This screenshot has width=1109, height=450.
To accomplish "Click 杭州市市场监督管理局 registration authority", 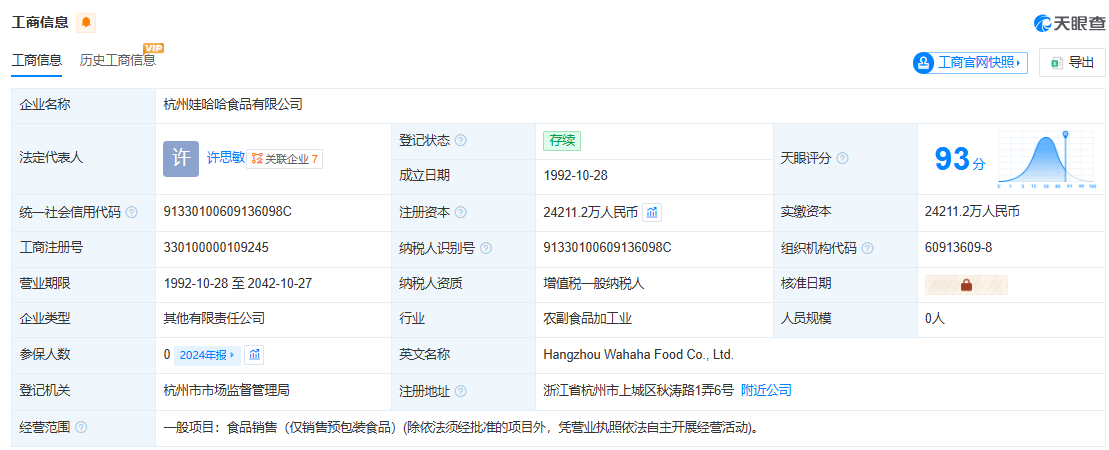I will coord(226,390).
